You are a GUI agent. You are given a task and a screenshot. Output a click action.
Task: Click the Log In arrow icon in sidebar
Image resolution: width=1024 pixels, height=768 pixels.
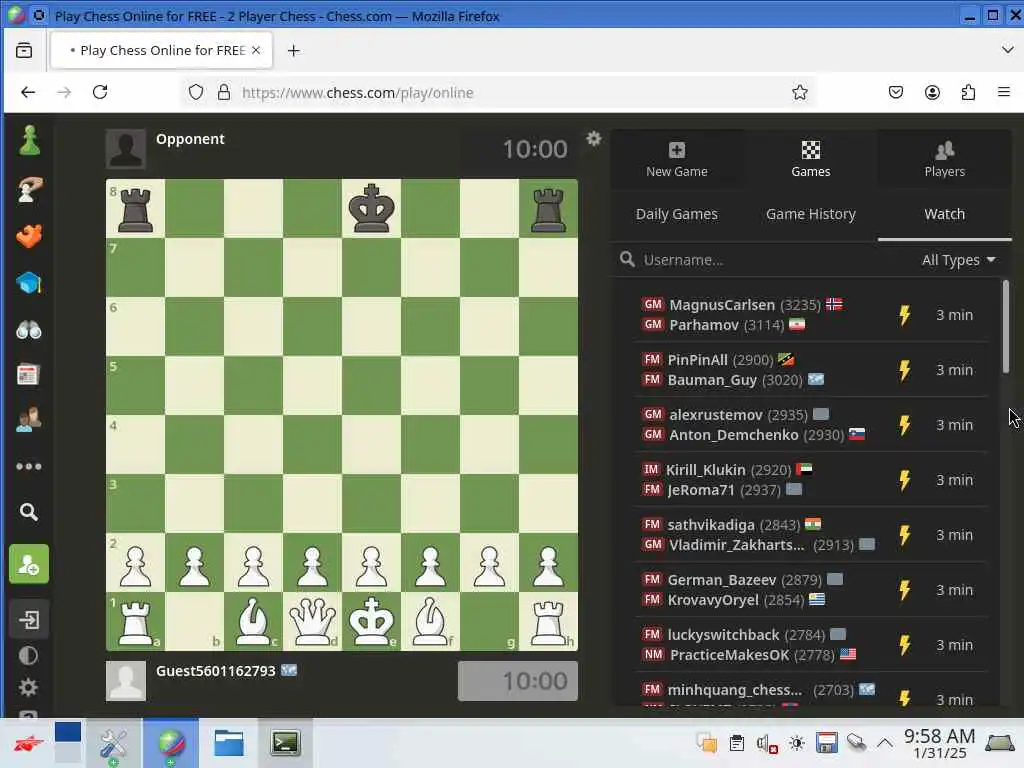click(x=29, y=619)
